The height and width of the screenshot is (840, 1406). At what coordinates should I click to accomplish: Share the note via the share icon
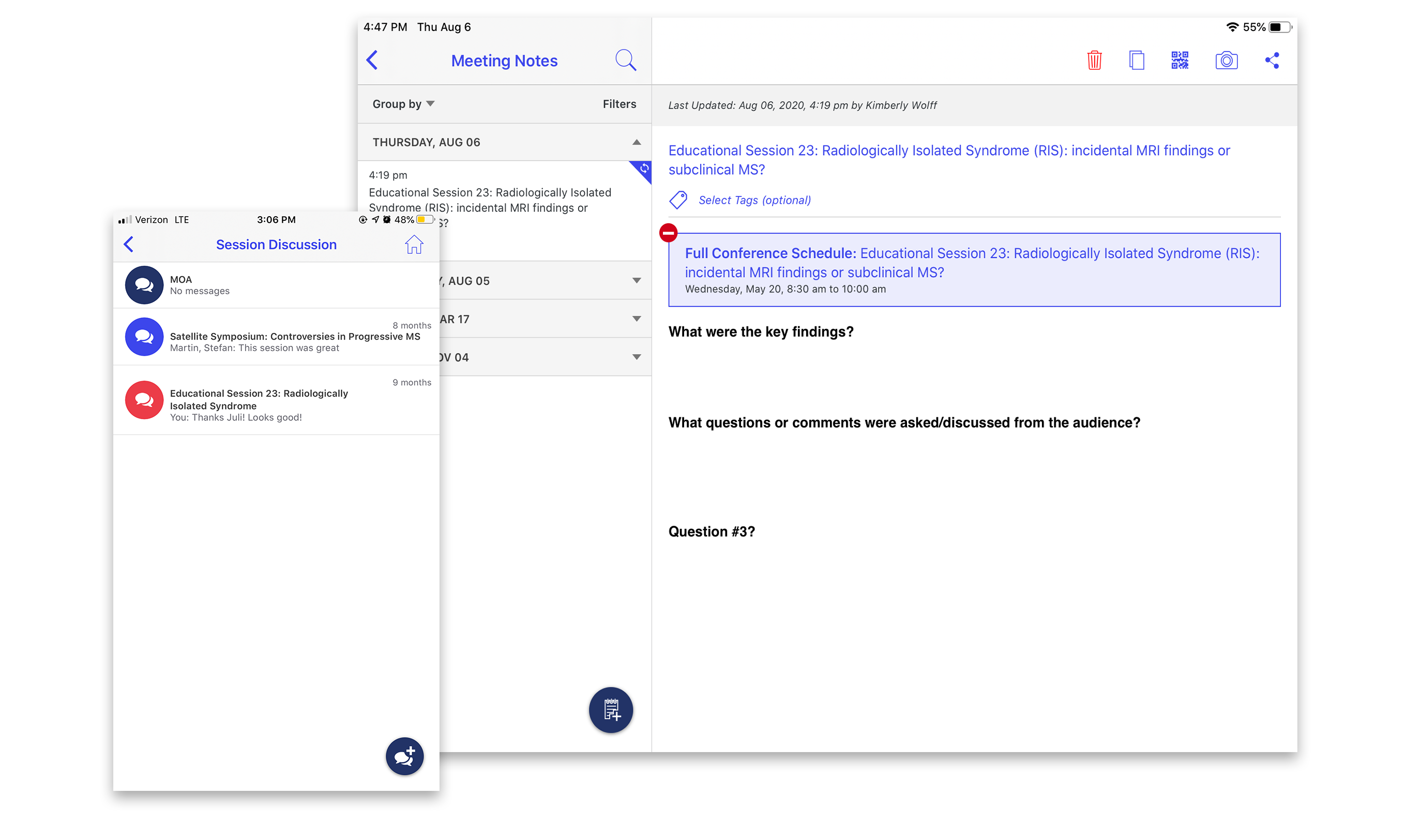point(1272,60)
